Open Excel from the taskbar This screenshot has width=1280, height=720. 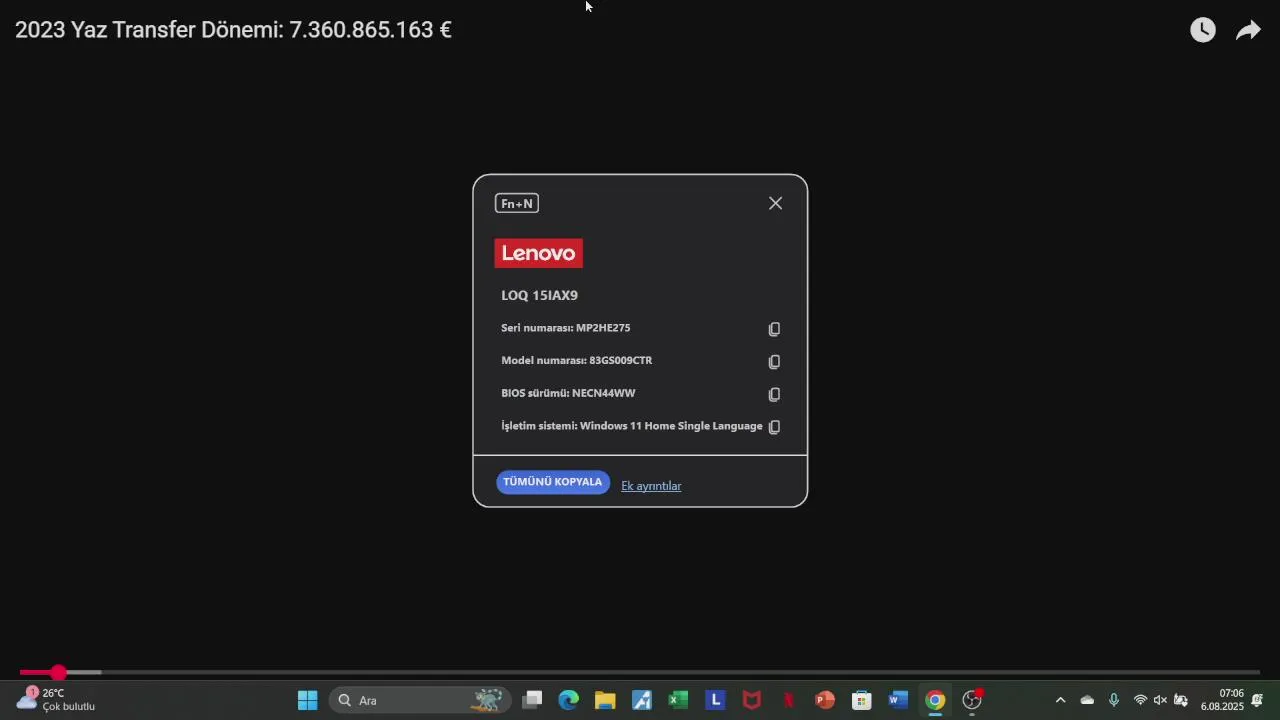click(678, 700)
